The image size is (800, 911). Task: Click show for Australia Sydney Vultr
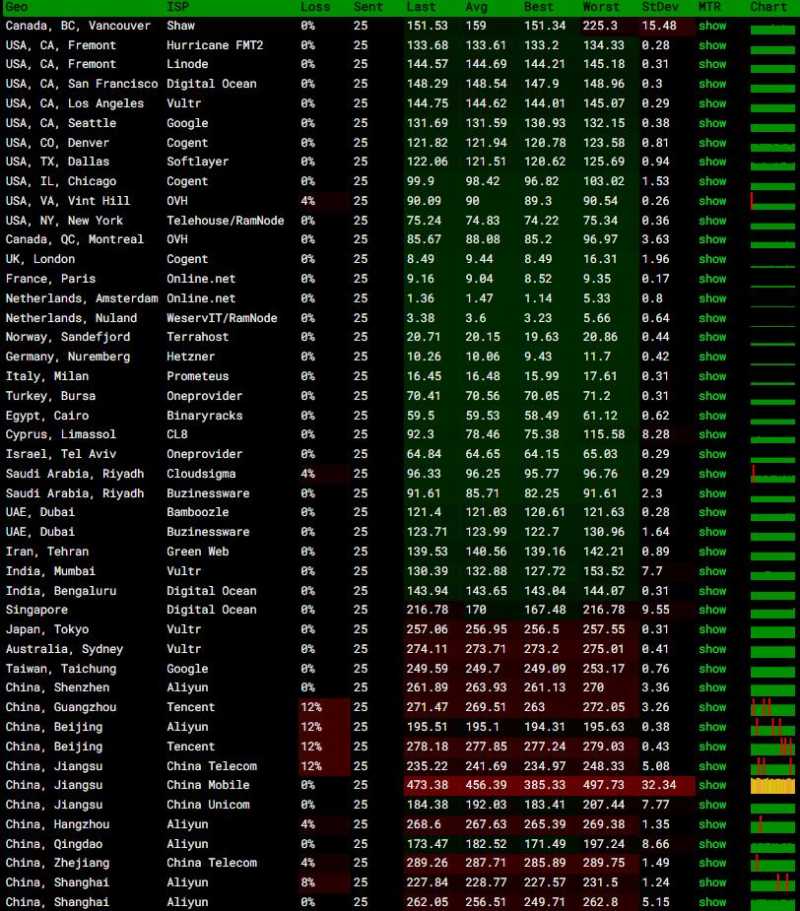coord(712,649)
